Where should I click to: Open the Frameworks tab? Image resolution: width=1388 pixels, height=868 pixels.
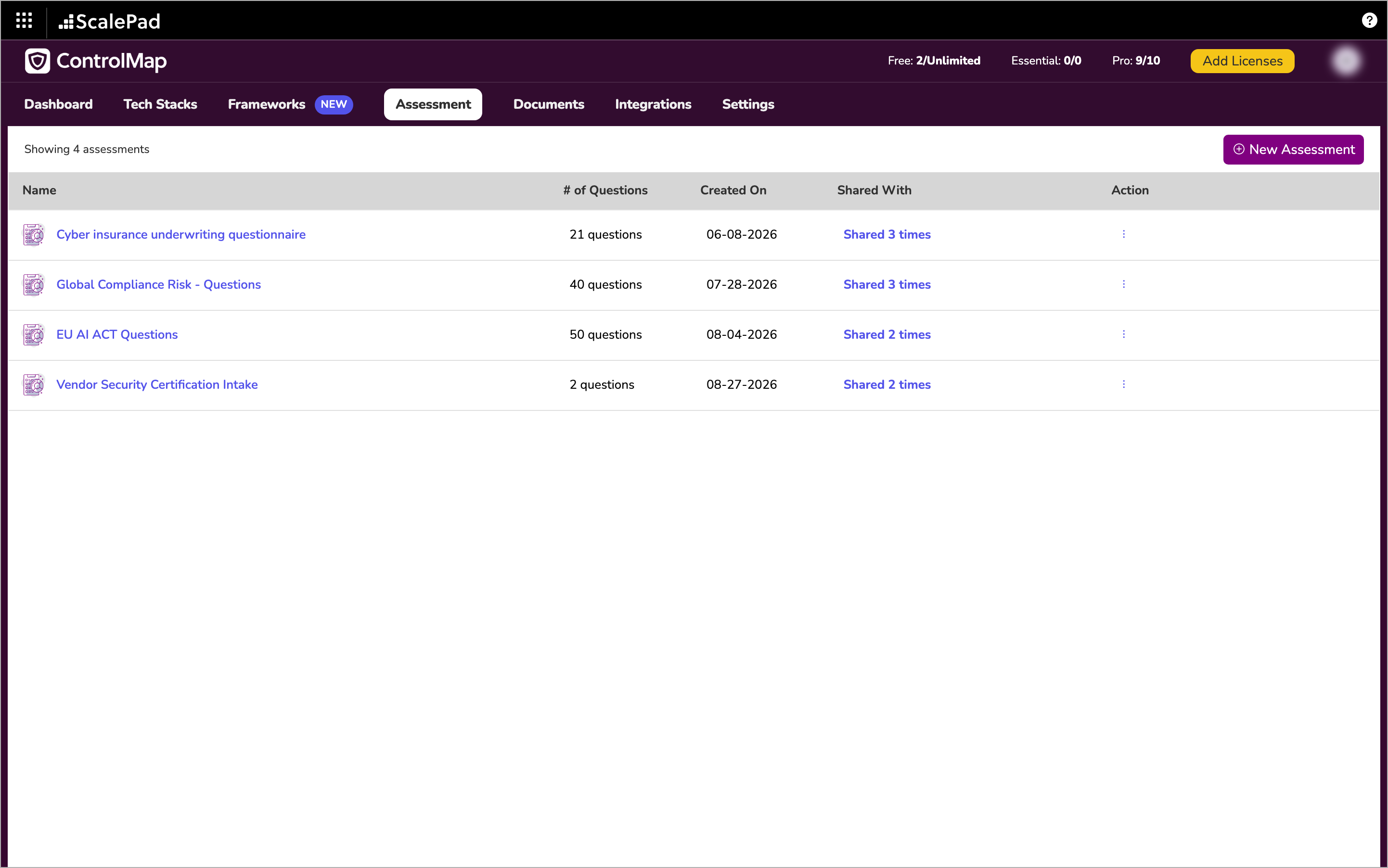pyautogui.click(x=267, y=104)
